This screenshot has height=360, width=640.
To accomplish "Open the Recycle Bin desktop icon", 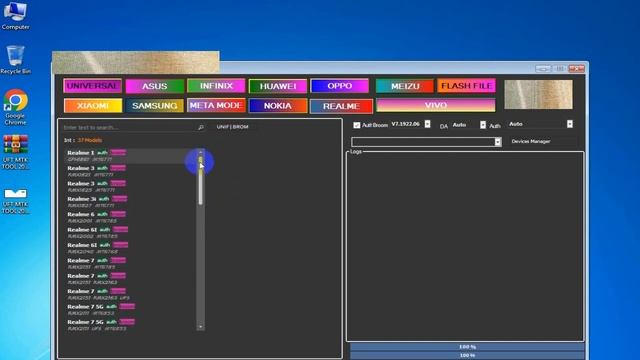I will 15,60.
